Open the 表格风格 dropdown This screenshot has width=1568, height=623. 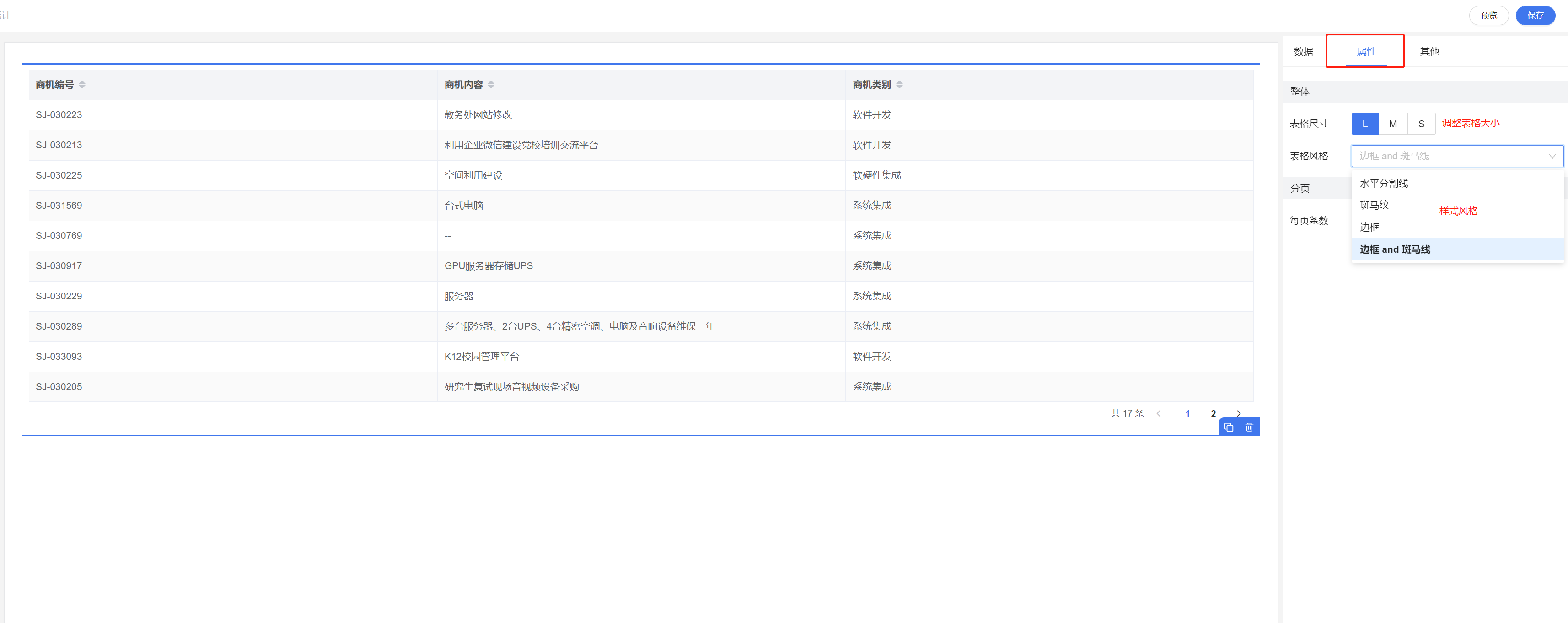click(1456, 156)
